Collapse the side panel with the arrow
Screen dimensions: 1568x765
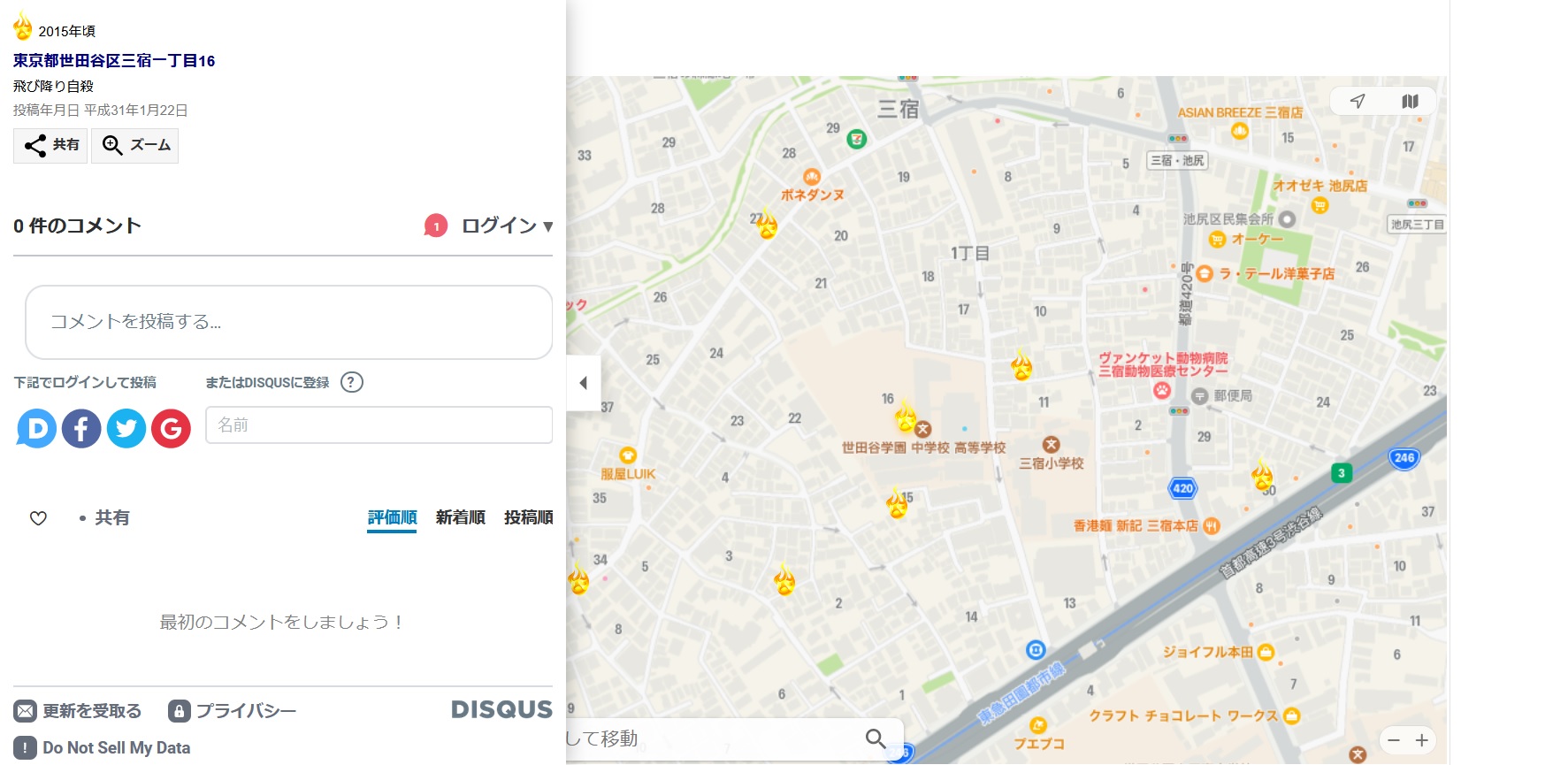point(583,383)
